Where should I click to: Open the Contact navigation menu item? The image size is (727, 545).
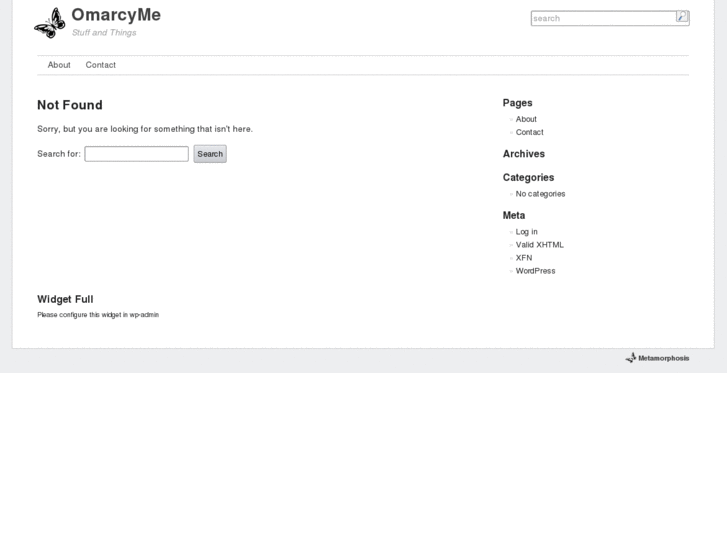101,65
